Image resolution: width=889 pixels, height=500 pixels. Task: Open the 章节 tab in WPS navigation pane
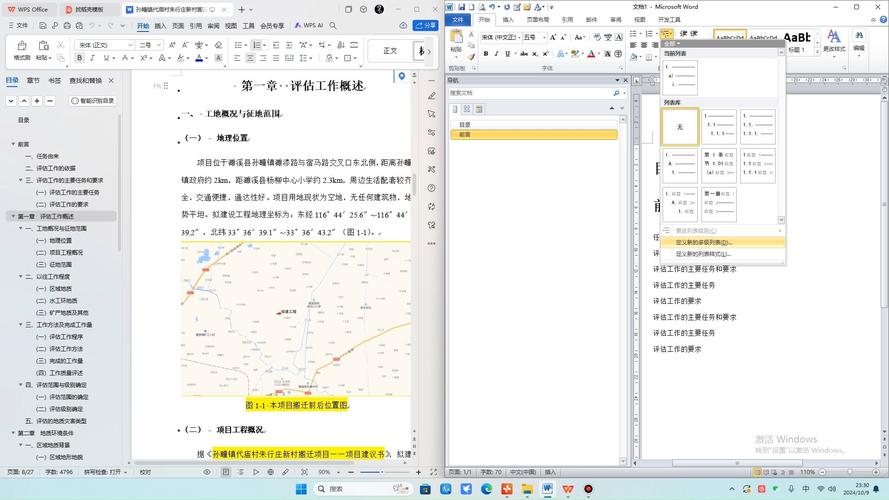click(33, 80)
